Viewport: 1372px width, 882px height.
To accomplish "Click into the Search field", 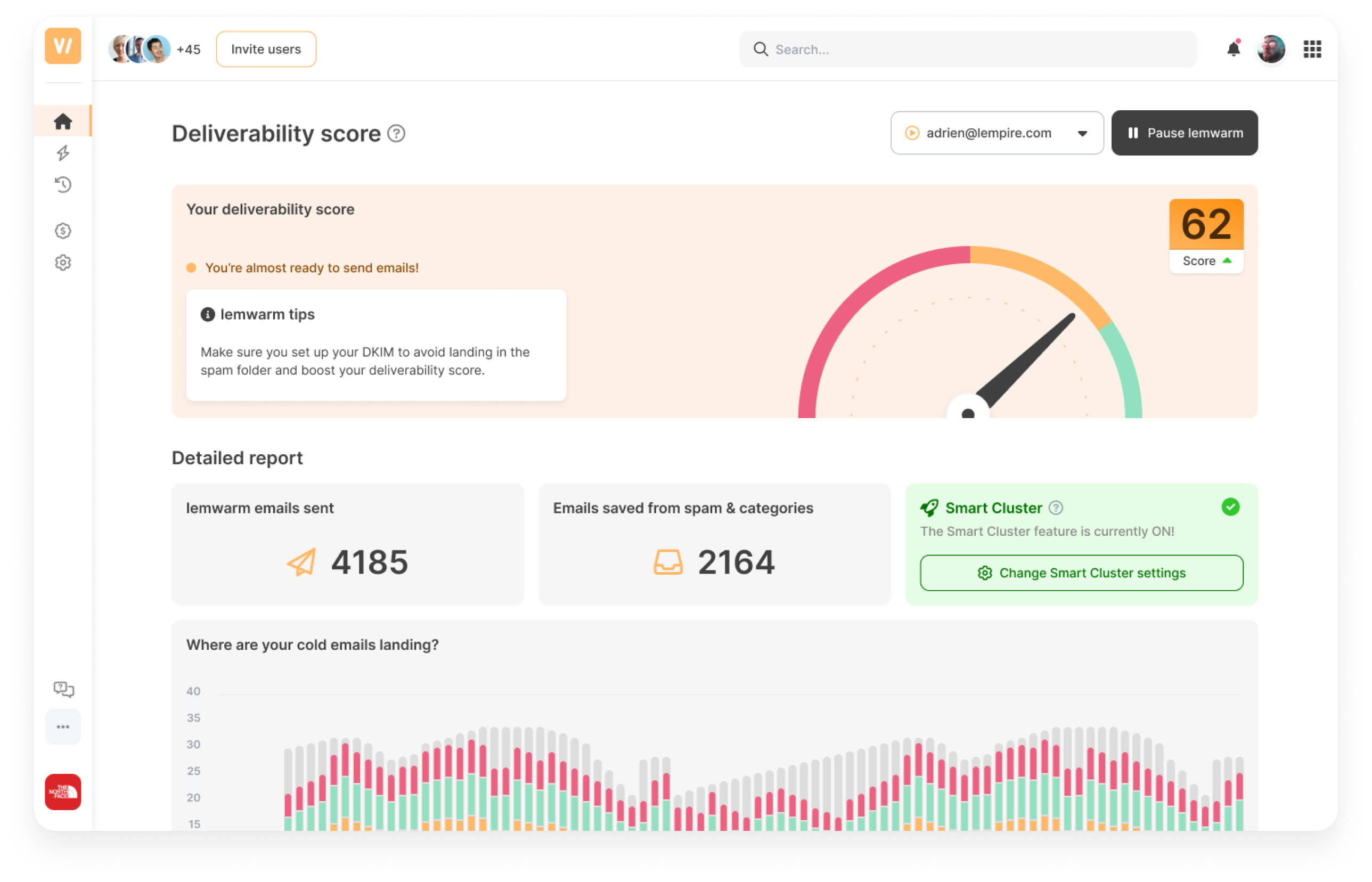I will (974, 49).
